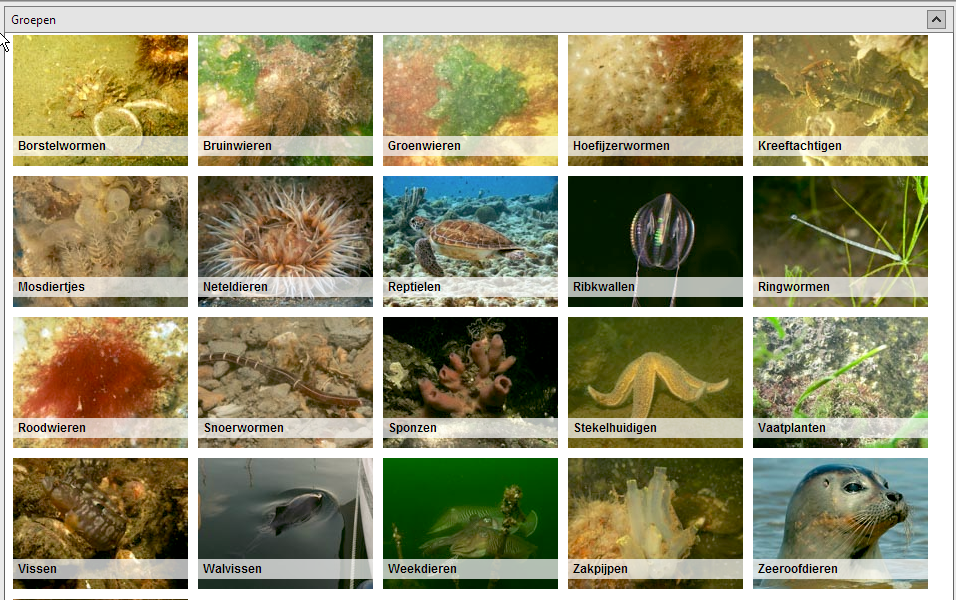
Task: Select the Mosdiertjes group image
Action: 101,241
